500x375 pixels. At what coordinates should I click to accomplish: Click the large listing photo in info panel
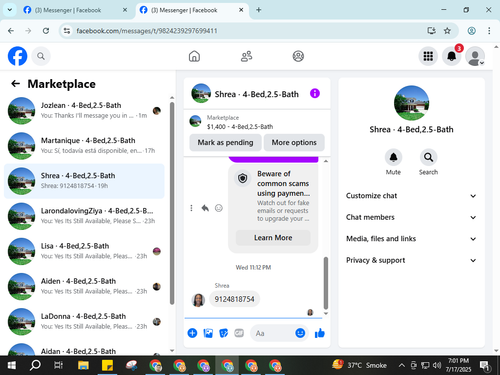pos(411,103)
